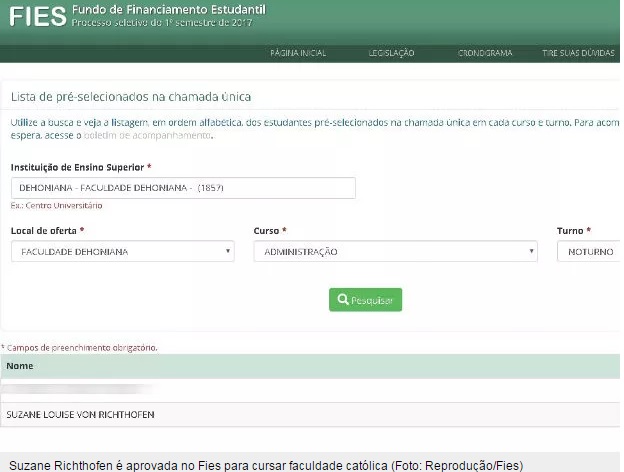Open the TIRE SUAS DÚVIDAS menu item
The width and height of the screenshot is (624, 472).
coord(578,53)
